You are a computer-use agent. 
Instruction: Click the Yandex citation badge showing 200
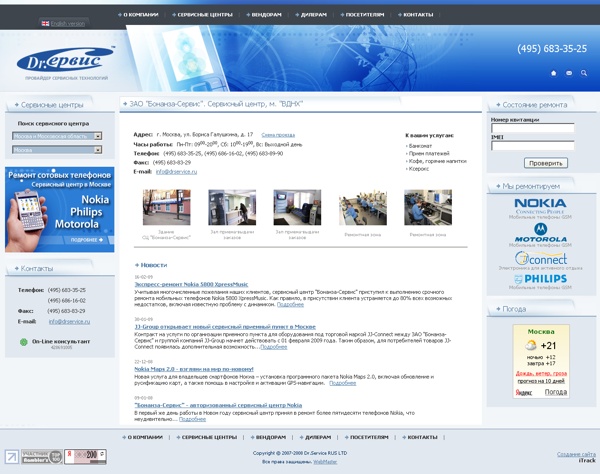[x=85, y=456]
